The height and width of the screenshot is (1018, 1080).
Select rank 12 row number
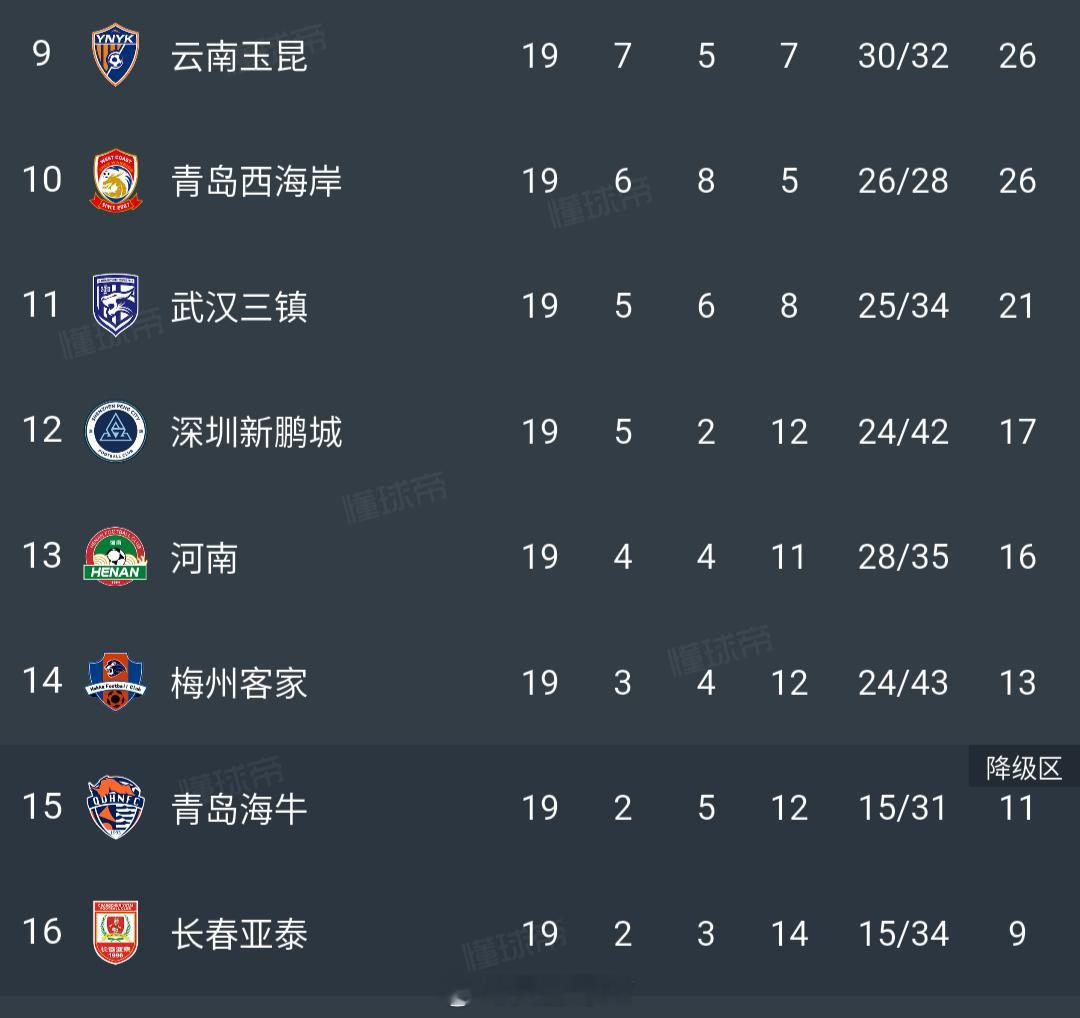point(42,430)
